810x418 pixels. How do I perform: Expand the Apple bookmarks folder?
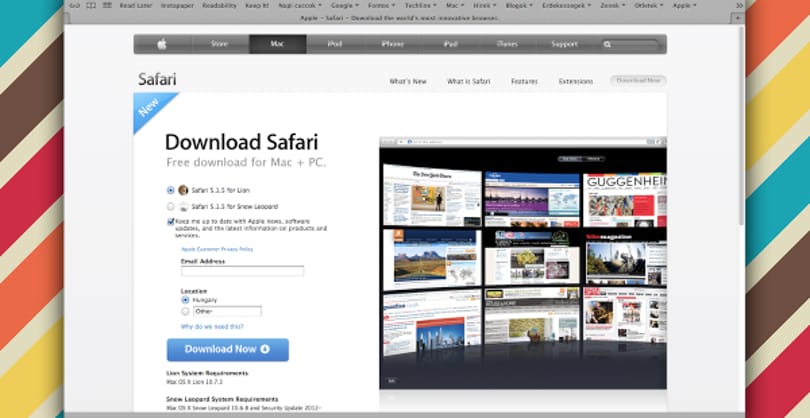(684, 6)
